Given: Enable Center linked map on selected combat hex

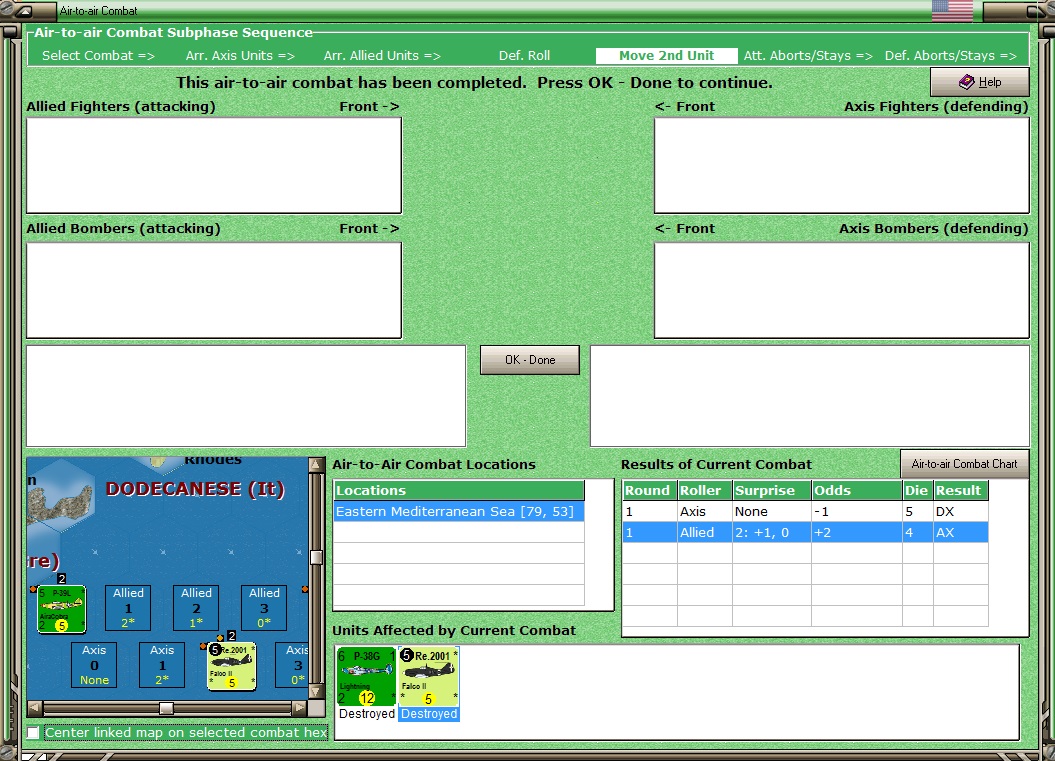Looking at the screenshot, I should [x=33, y=732].
